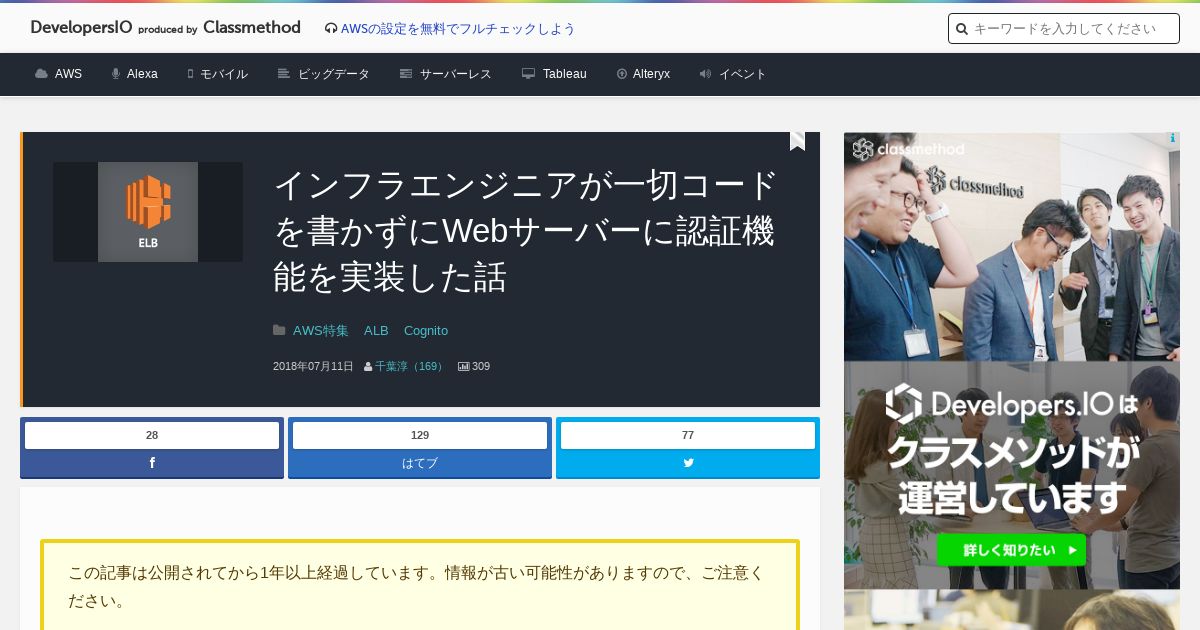Click the notice text この記事は公開されてから1年以上経過

click(x=416, y=587)
